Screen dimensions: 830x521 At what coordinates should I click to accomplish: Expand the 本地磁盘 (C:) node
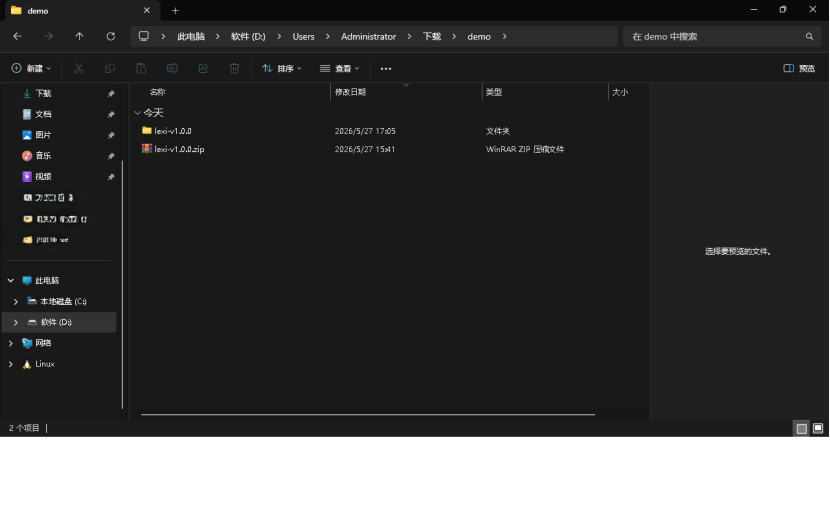tap(16, 302)
